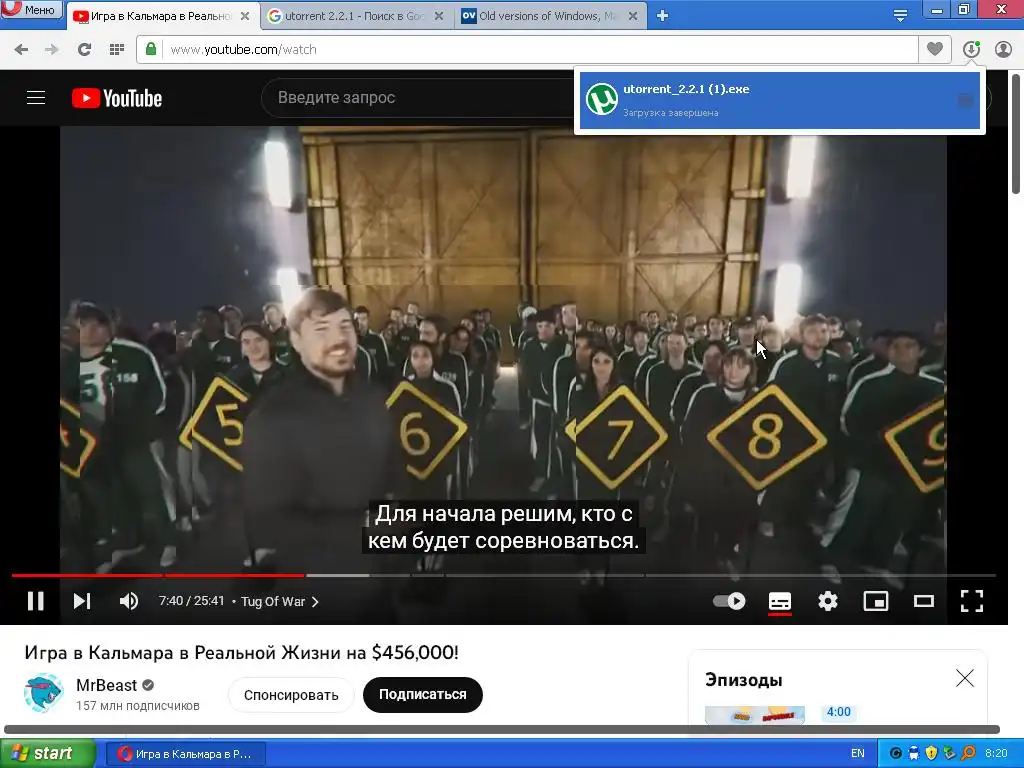
Task: Reload the current page
Action: 84,50
